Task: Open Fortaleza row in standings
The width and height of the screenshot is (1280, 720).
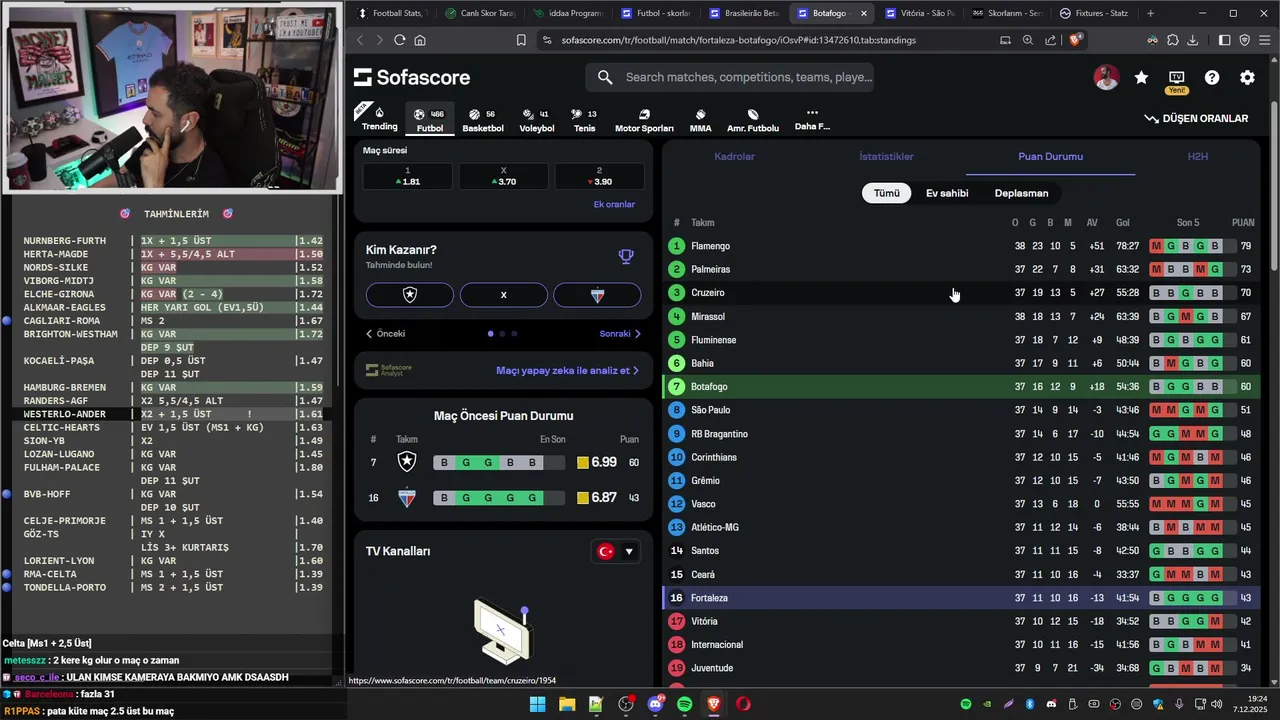Action: pyautogui.click(x=961, y=598)
